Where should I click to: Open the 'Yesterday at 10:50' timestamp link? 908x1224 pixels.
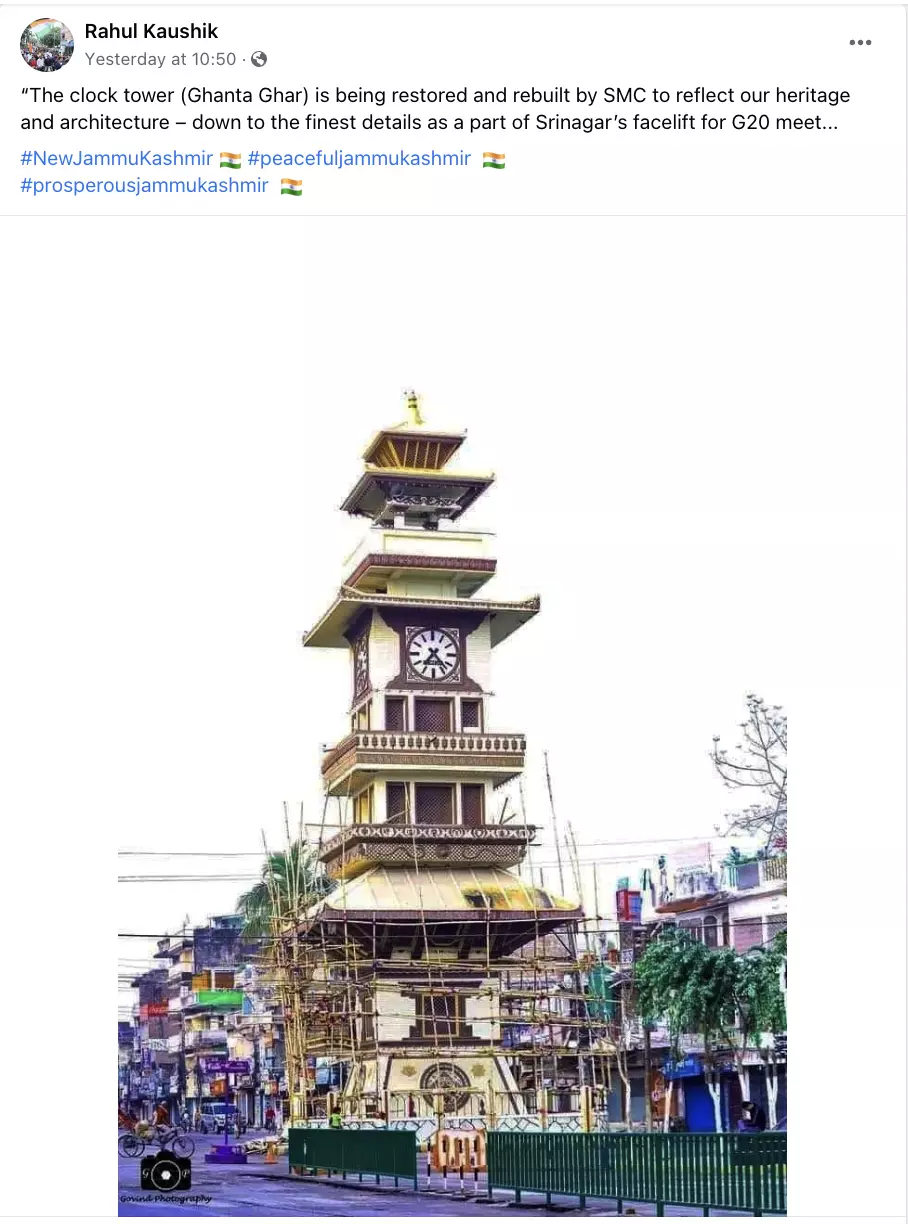(x=161, y=59)
